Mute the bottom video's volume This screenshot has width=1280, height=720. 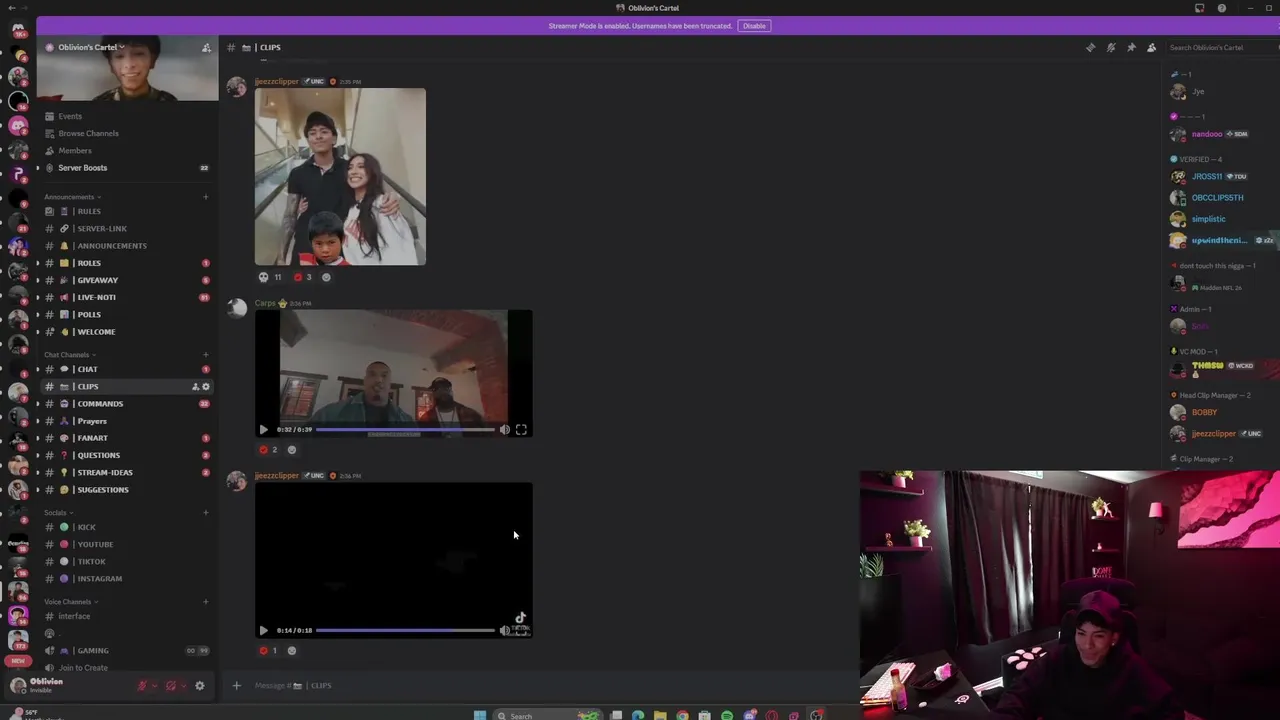click(x=504, y=630)
